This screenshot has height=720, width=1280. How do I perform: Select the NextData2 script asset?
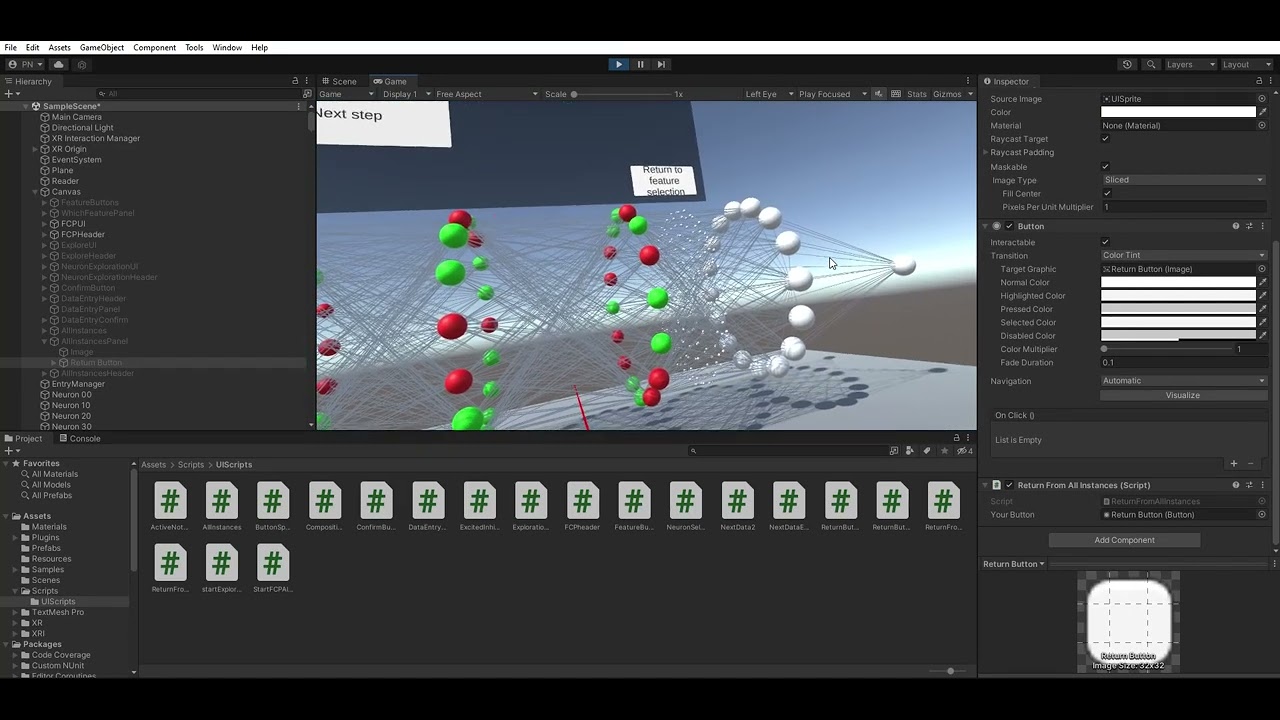[x=737, y=507]
